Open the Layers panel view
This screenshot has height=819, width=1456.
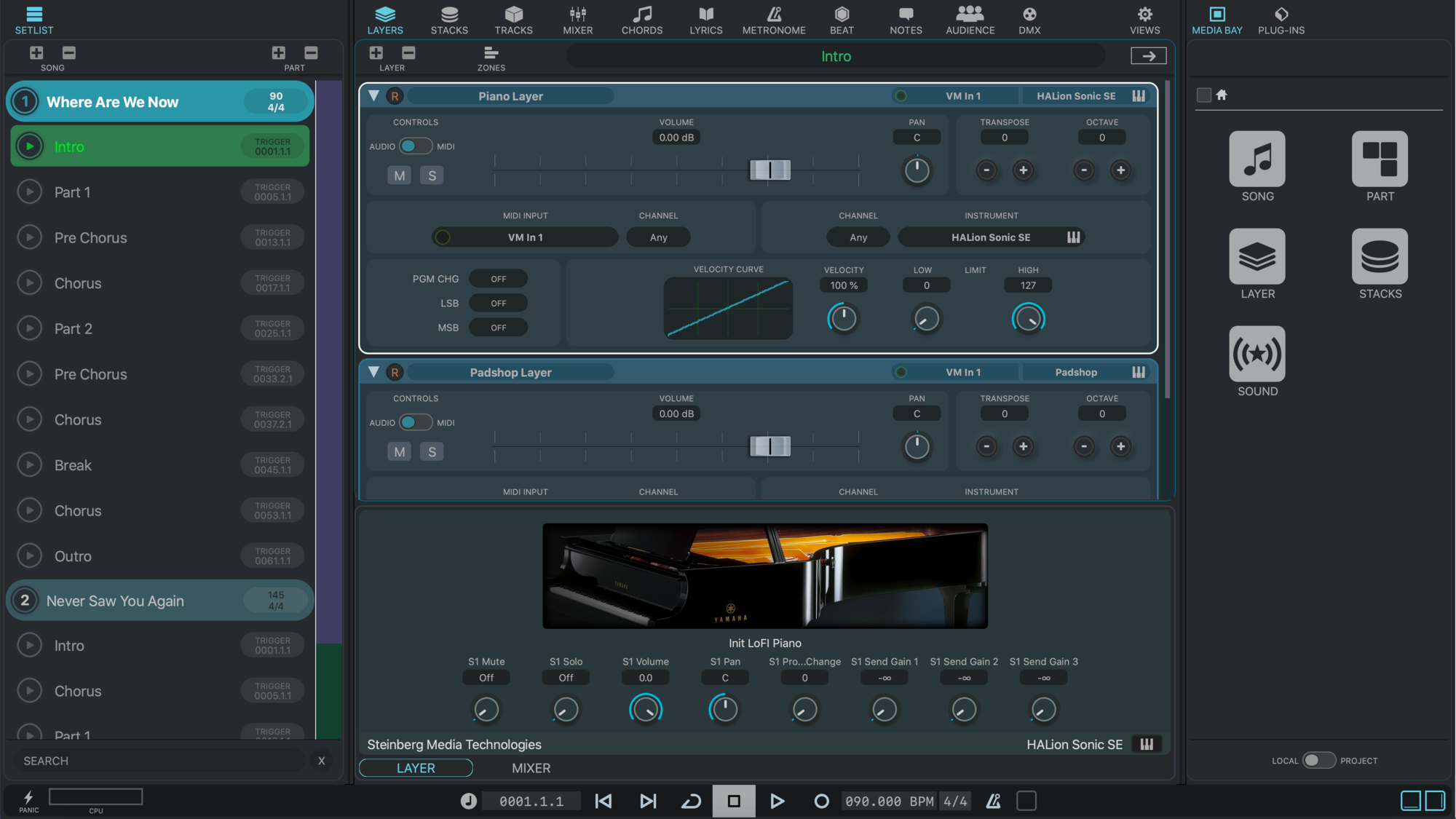(x=385, y=17)
